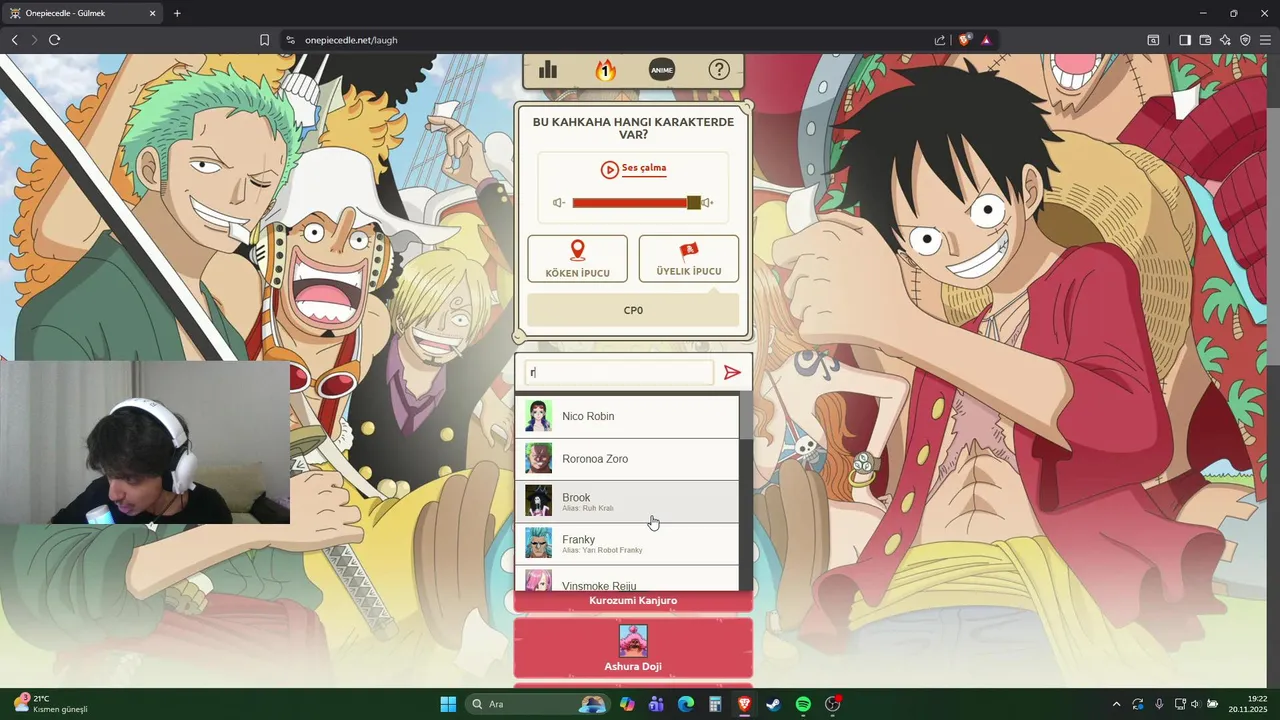Click Brook's avatar thumbnail
Image resolution: width=1280 pixels, height=720 pixels.
tap(538, 500)
